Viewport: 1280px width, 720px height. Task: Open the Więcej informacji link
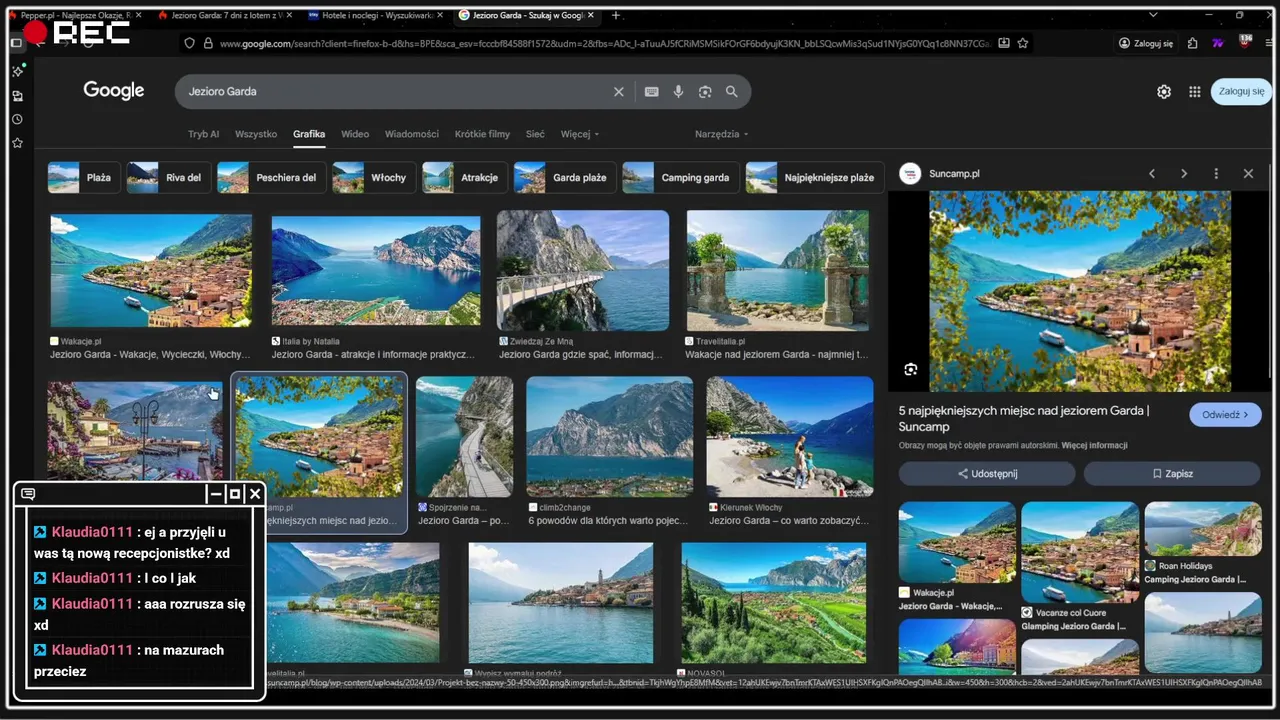click(x=1094, y=445)
